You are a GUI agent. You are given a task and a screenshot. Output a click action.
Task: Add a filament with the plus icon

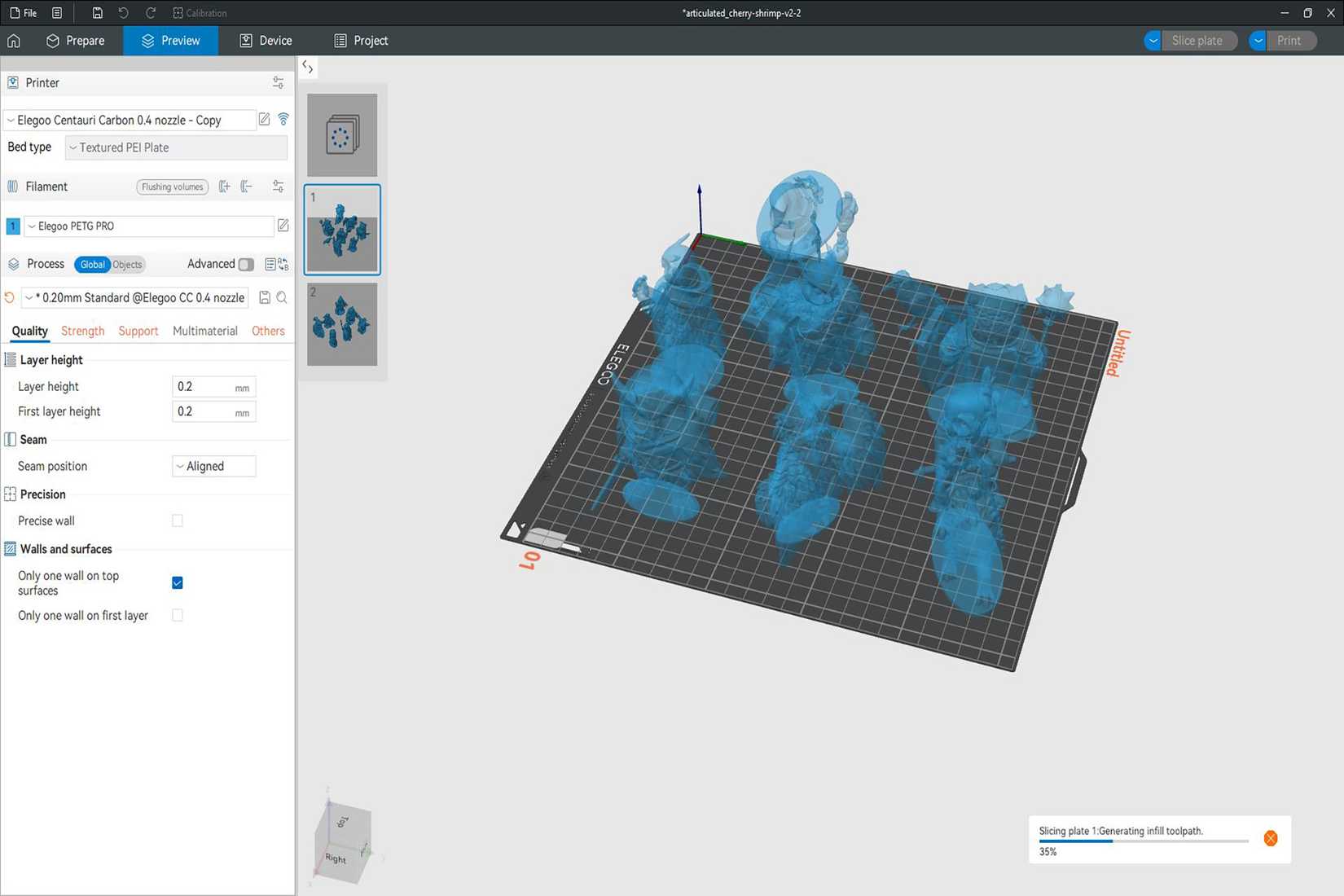pos(225,186)
